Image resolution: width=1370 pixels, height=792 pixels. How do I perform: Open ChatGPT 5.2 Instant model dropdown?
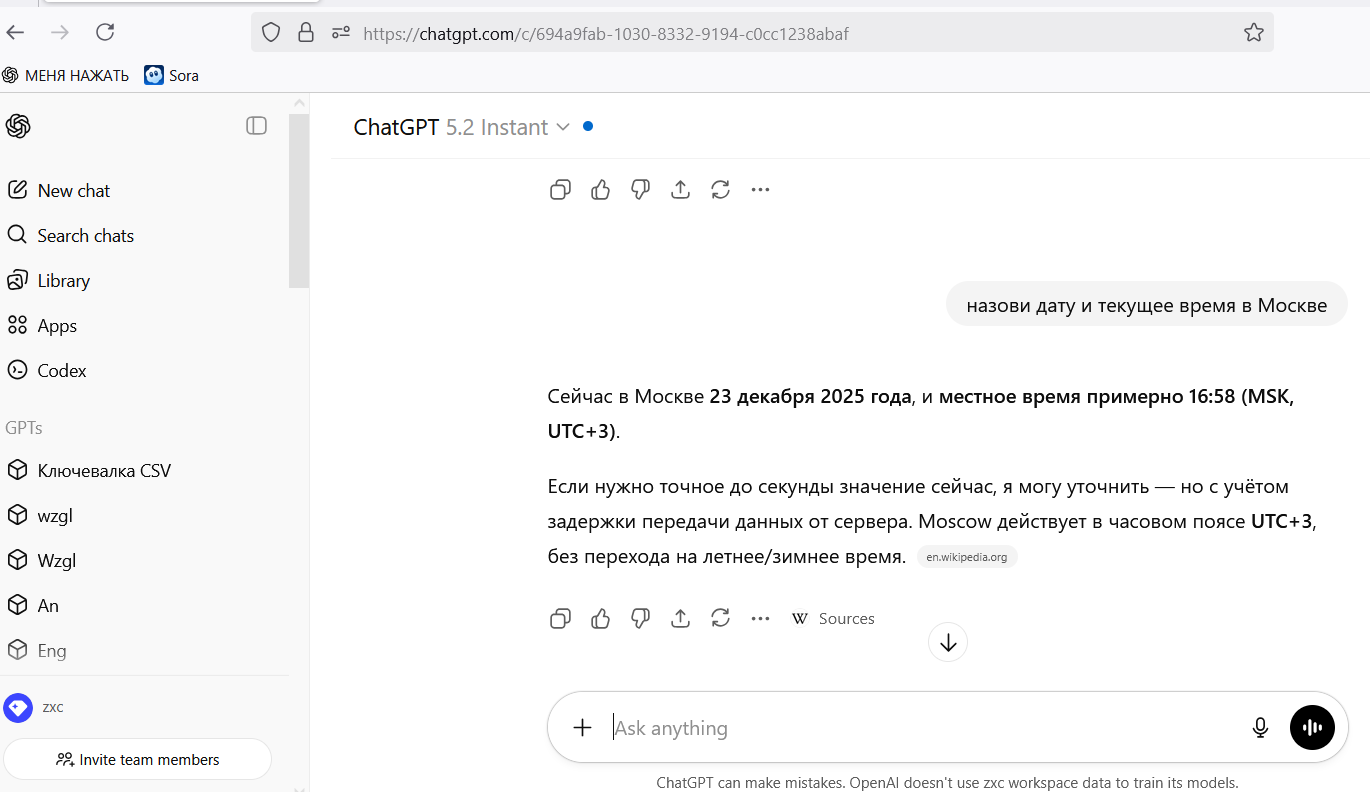tap(462, 127)
